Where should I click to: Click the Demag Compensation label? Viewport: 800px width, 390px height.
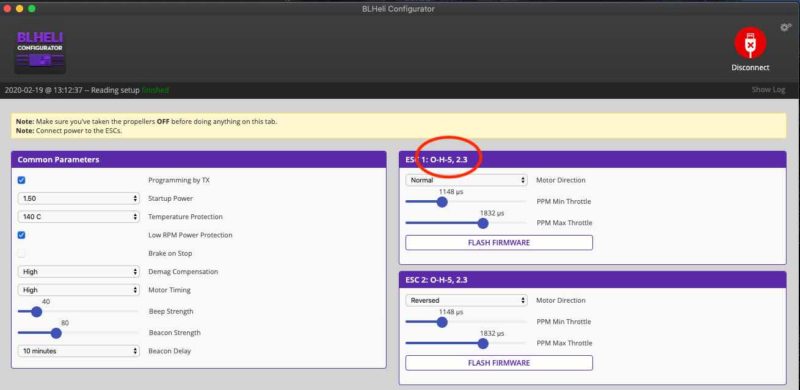pyautogui.click(x=183, y=272)
